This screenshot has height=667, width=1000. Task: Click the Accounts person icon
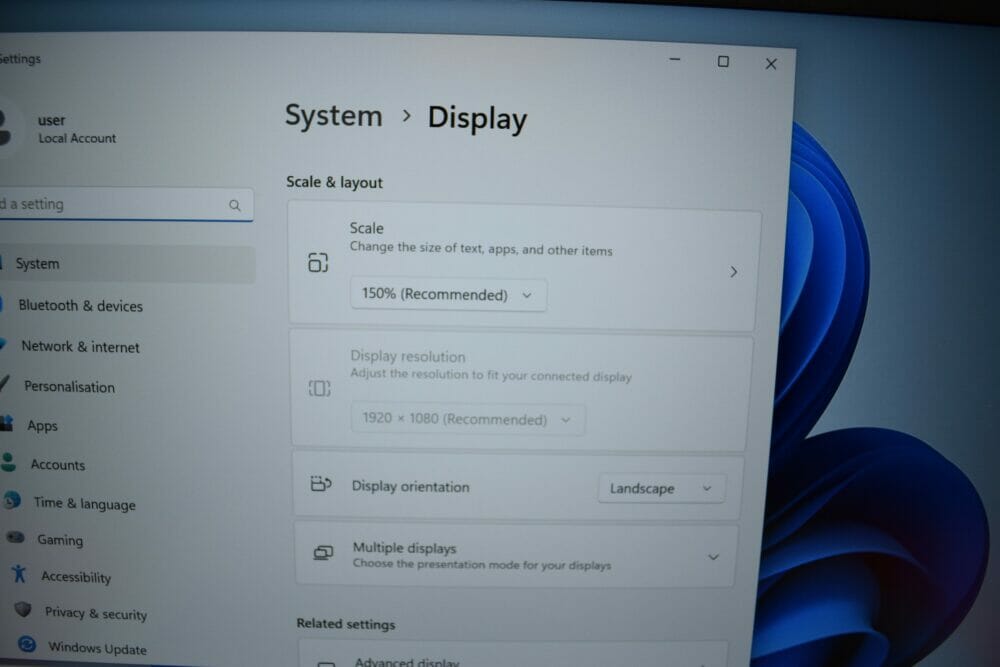pyautogui.click(x=8, y=462)
